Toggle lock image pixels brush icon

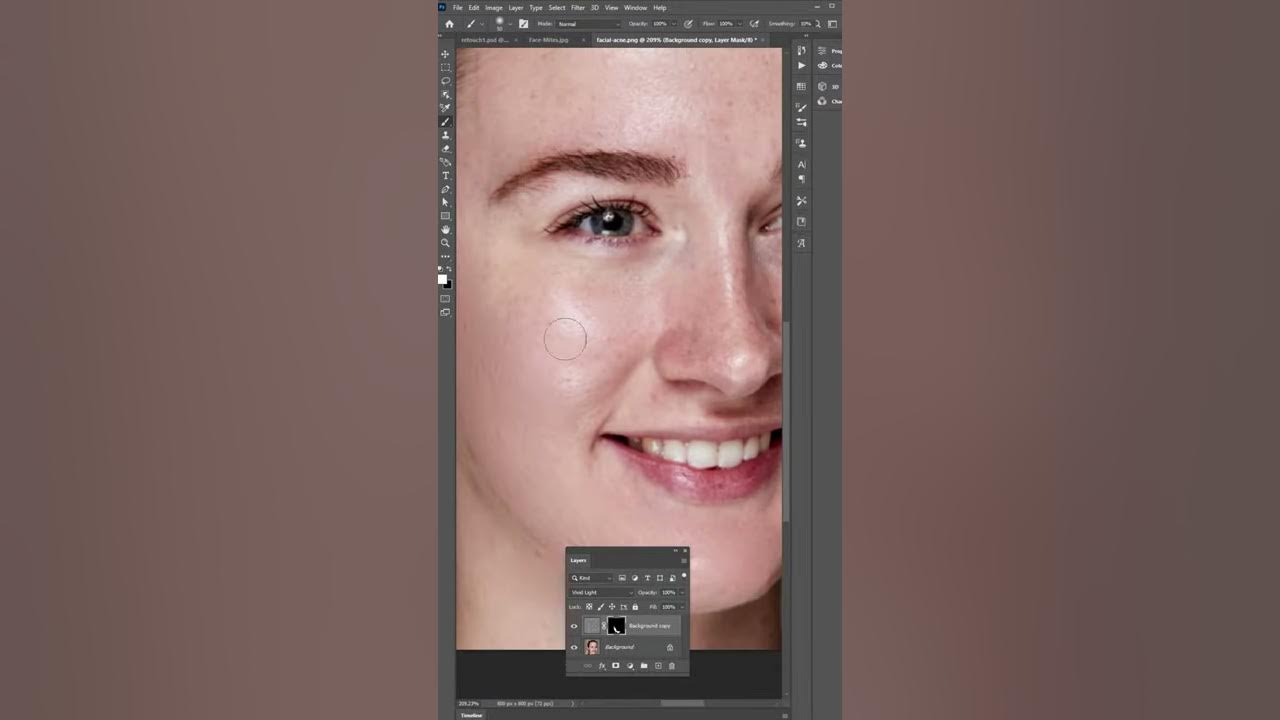pos(601,607)
